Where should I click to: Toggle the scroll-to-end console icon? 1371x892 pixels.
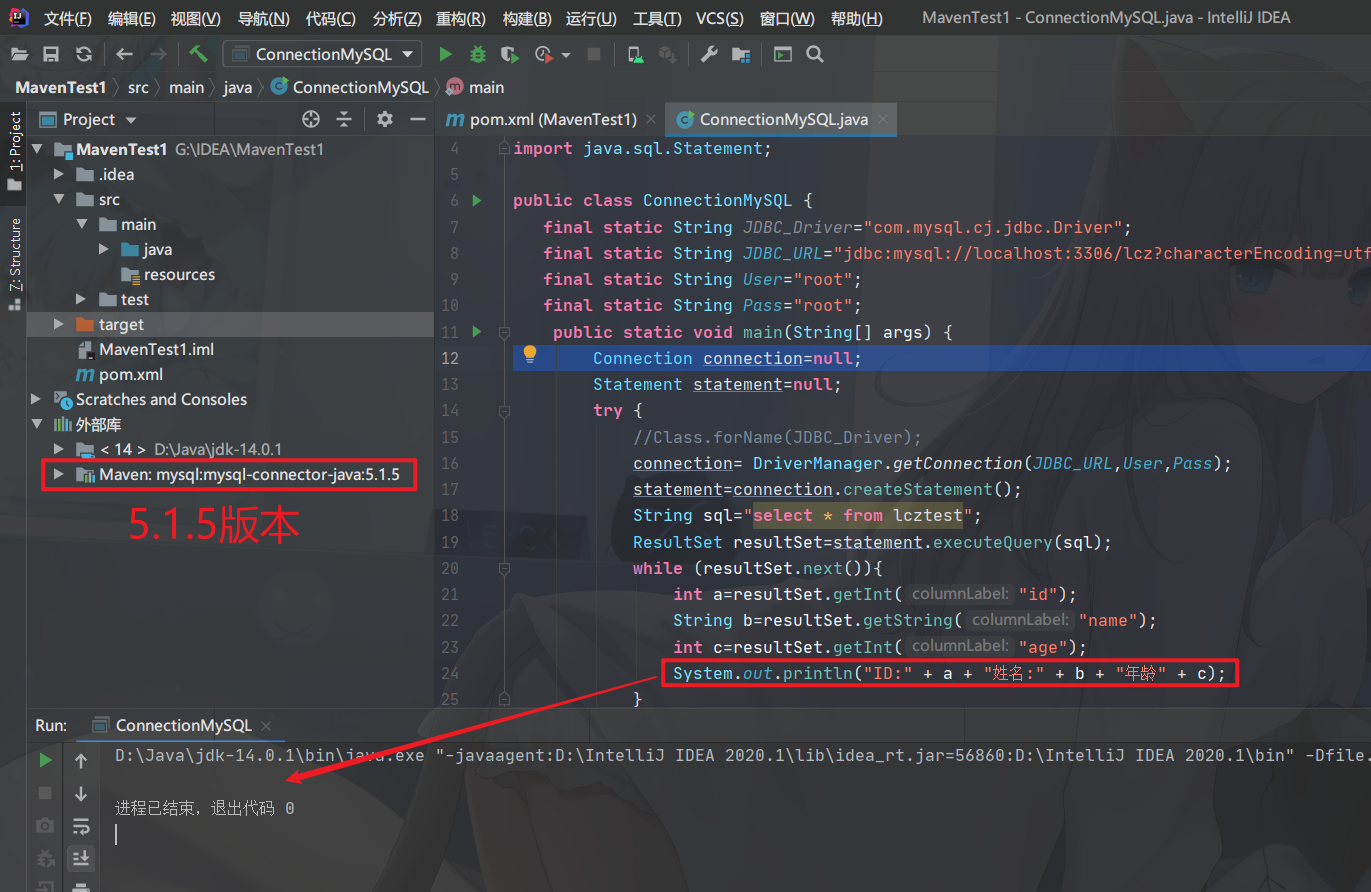tap(81, 858)
